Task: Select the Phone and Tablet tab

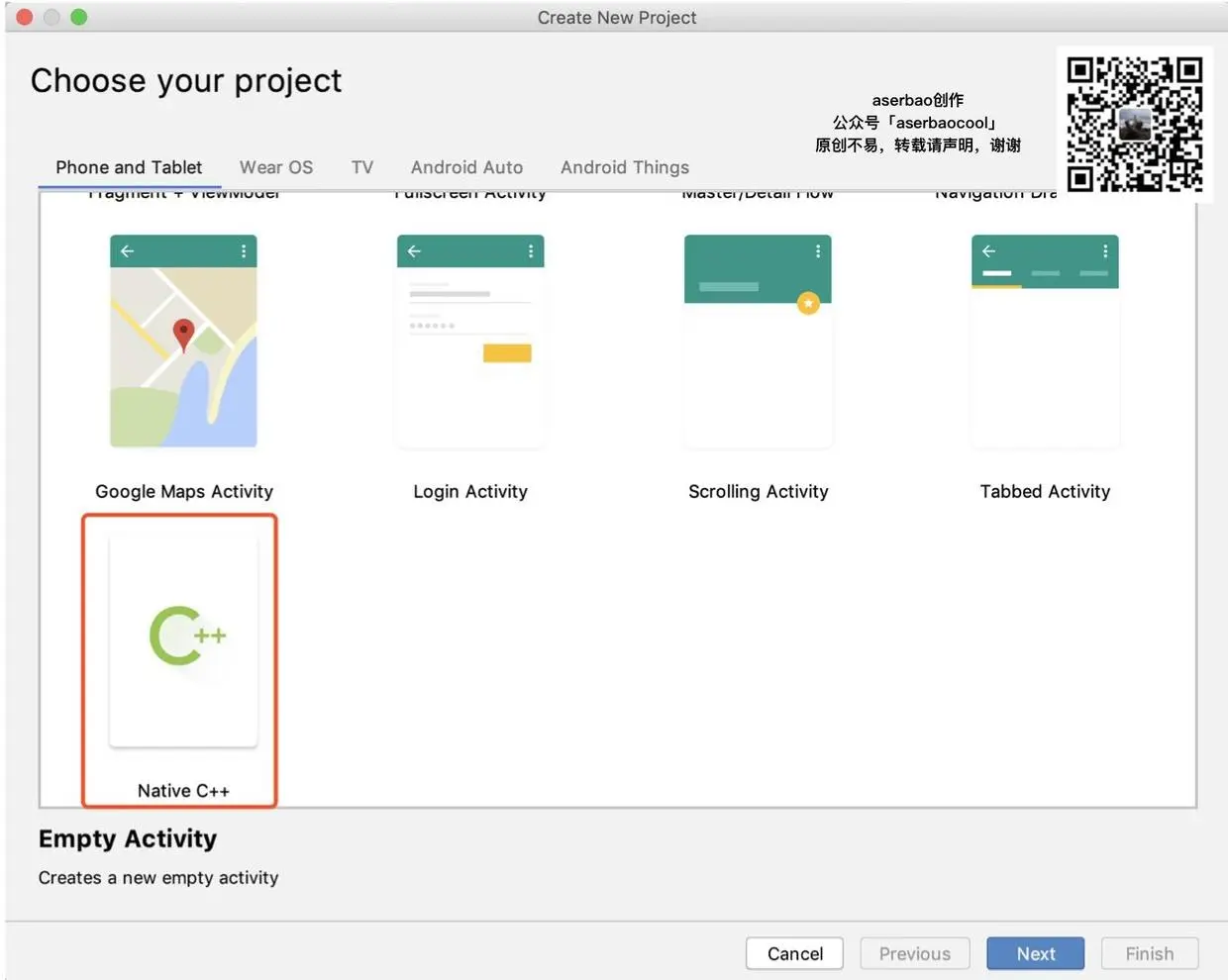Action: click(129, 167)
